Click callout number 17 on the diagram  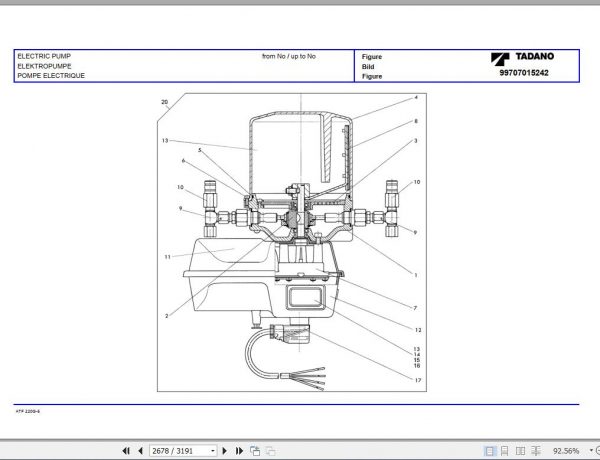pyautogui.click(x=418, y=380)
